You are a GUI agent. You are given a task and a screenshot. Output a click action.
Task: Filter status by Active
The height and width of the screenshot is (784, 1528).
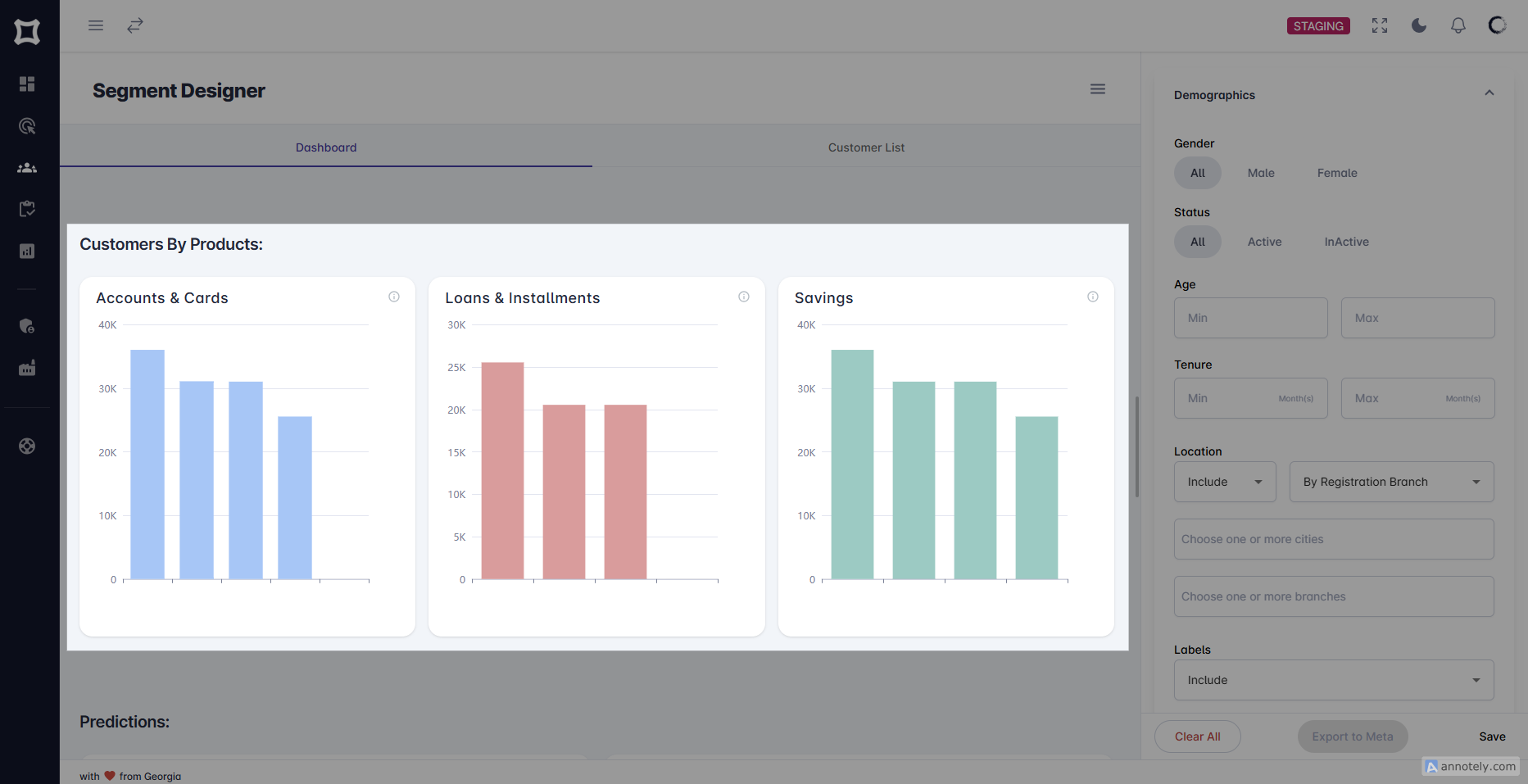1264,242
